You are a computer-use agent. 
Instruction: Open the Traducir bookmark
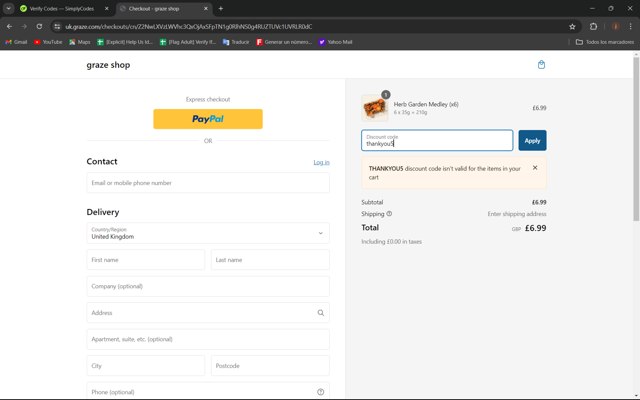pos(236,42)
